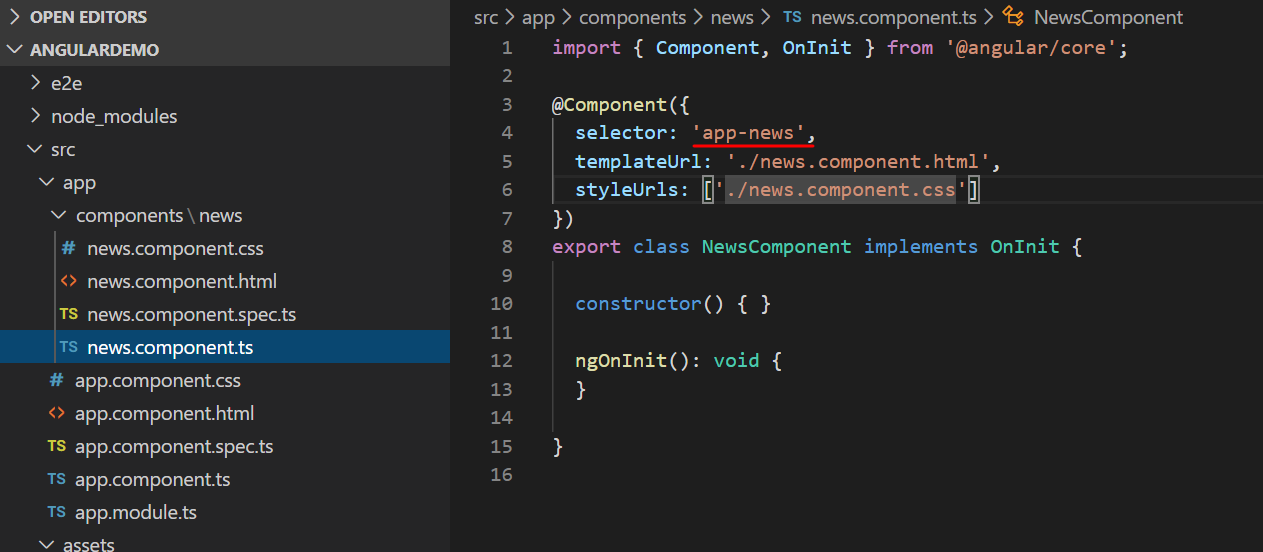The width and height of the screenshot is (1263, 552).
Task: Select news.component.ts in the file tree
Action: [170, 347]
